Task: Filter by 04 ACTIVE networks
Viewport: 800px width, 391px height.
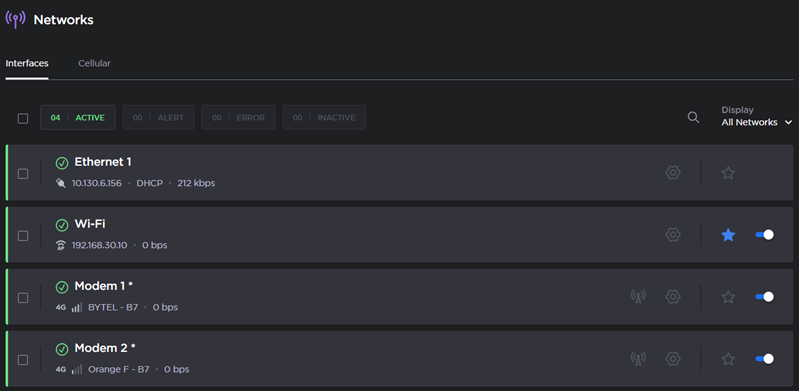Action: tap(78, 117)
